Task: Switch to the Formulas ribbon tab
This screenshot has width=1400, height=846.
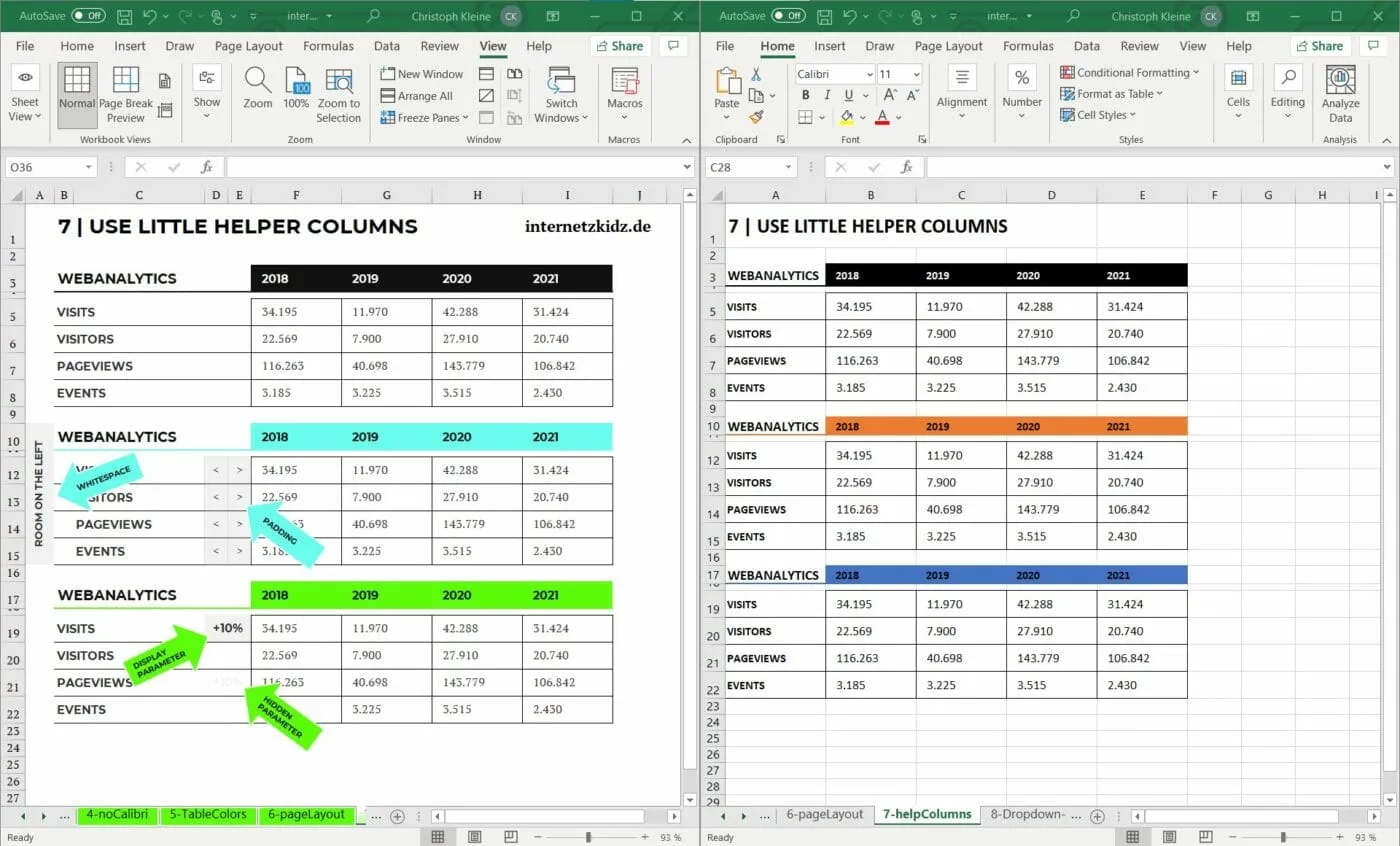Action: coord(327,45)
